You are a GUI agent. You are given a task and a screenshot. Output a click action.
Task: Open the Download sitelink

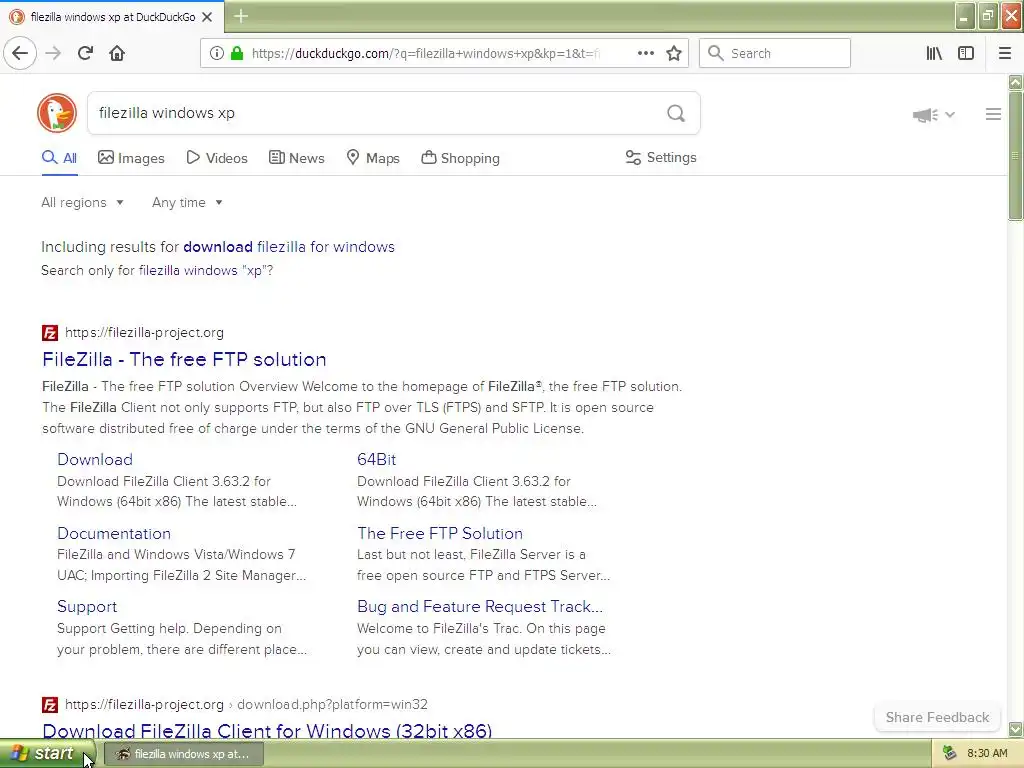(95, 460)
